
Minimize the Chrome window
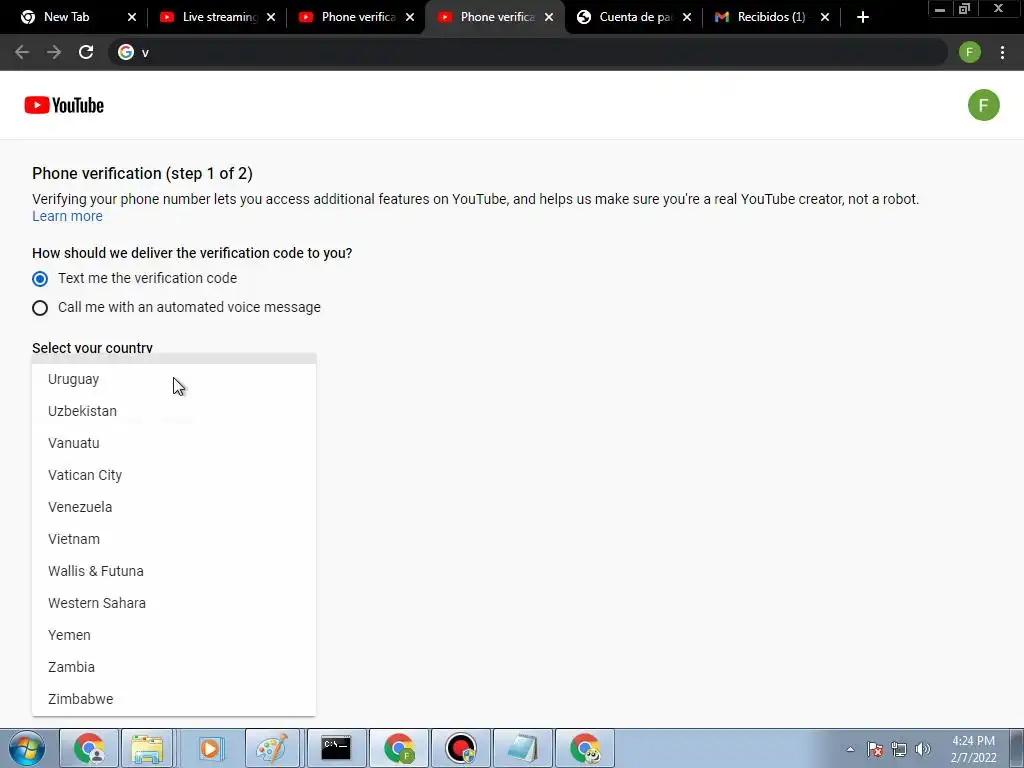(x=940, y=9)
